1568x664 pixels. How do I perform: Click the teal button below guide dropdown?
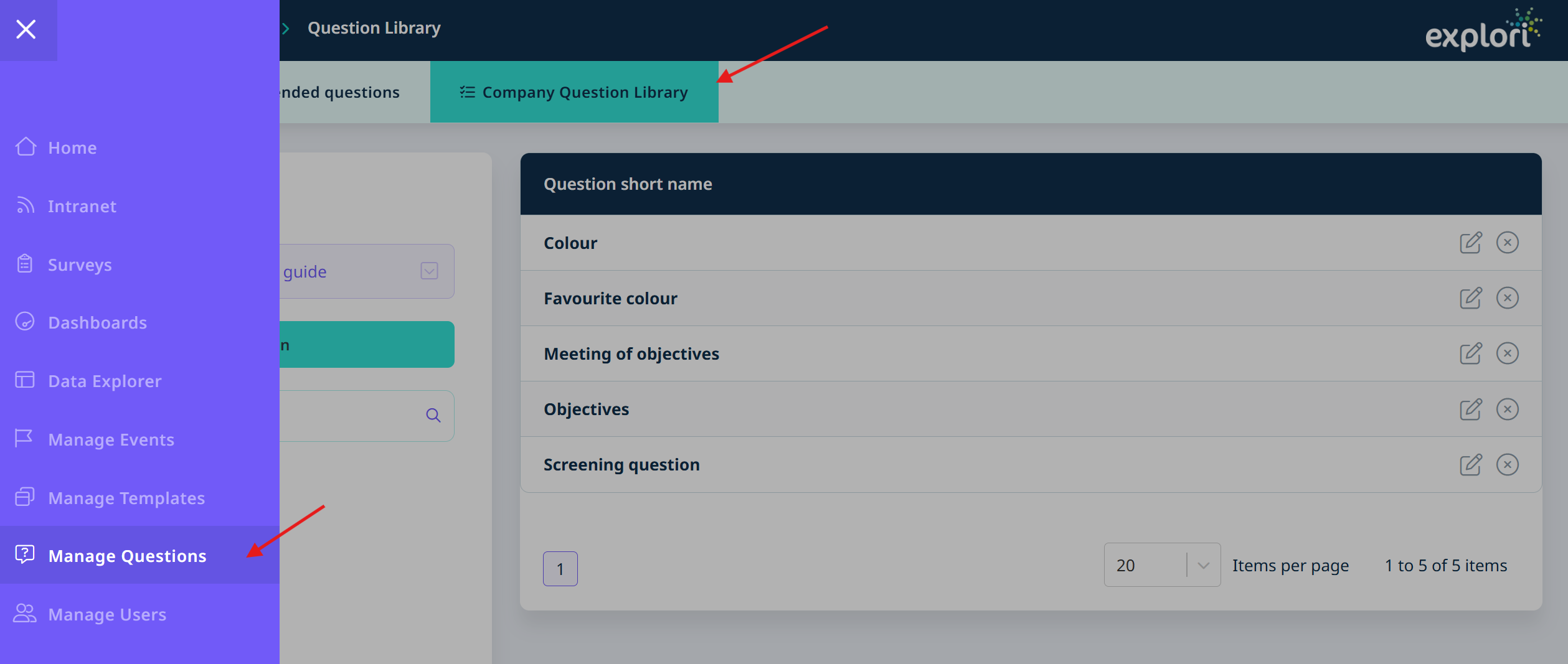point(367,345)
